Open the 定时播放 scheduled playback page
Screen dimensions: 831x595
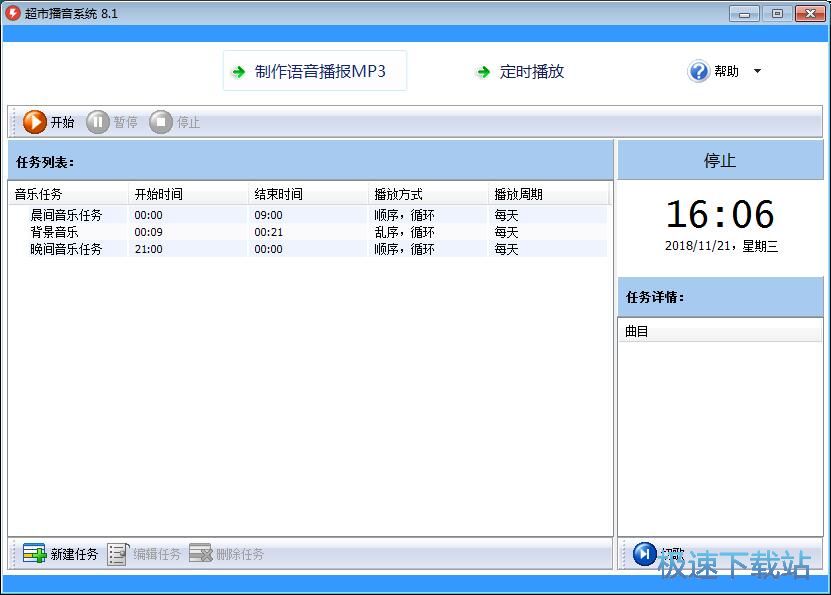(521, 72)
